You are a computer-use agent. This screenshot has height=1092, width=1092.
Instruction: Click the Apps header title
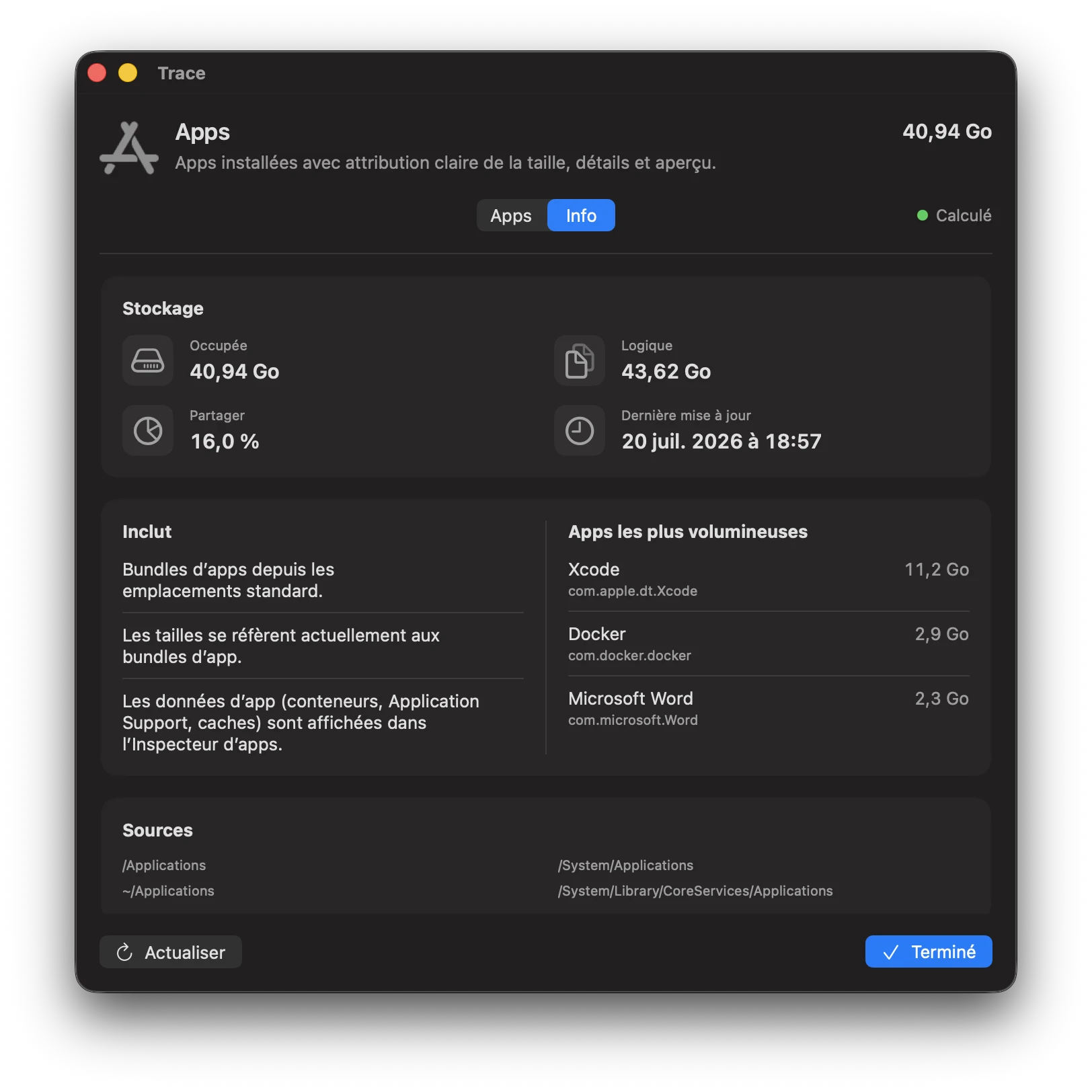202,132
